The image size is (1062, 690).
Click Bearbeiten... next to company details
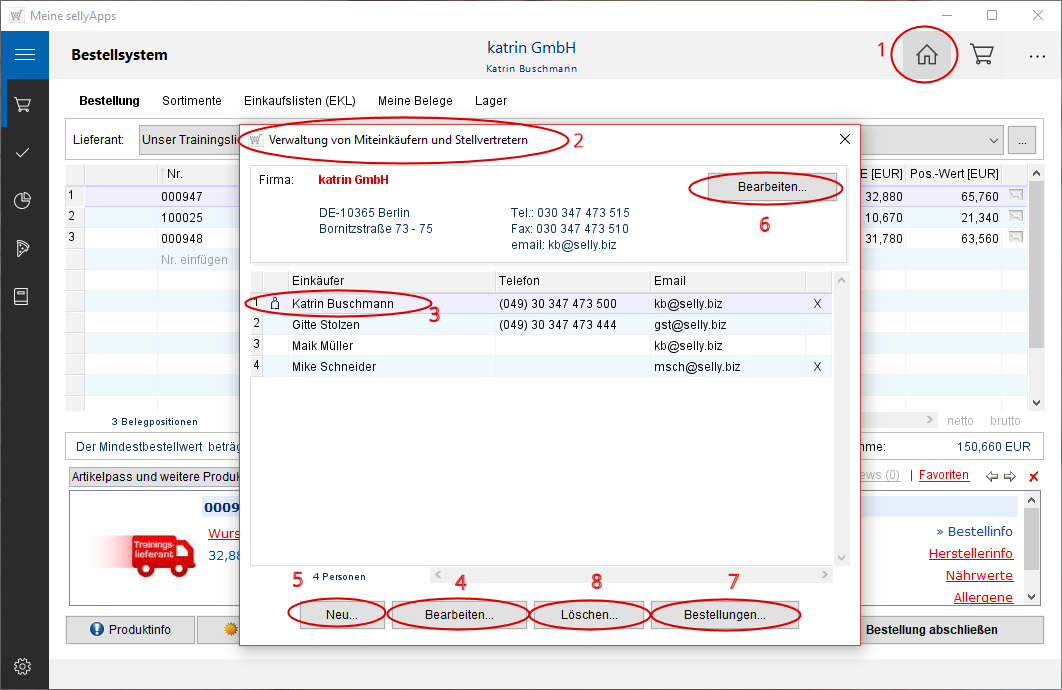[x=771, y=187]
